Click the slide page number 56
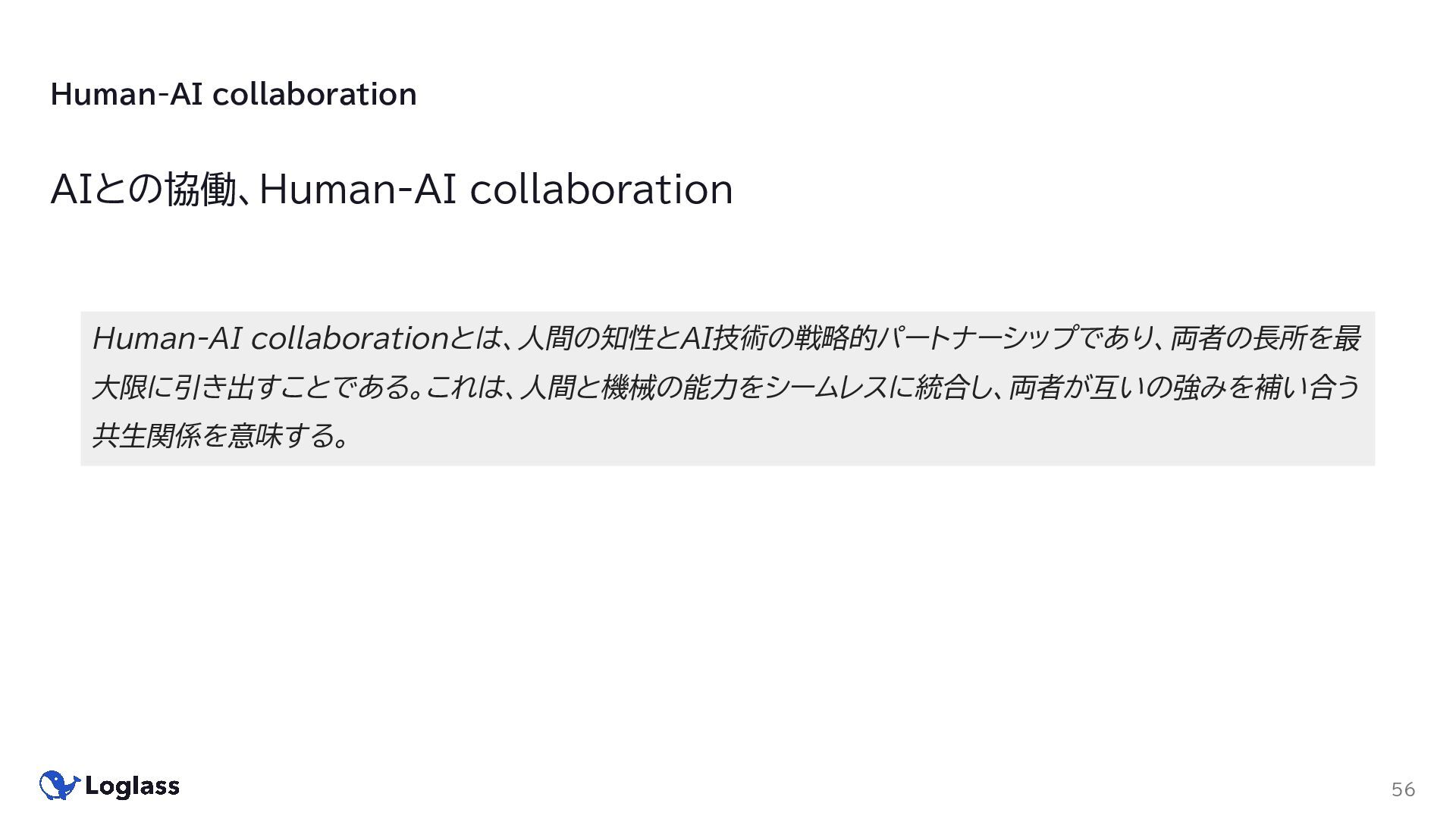The width and height of the screenshot is (1456, 819). [1403, 789]
